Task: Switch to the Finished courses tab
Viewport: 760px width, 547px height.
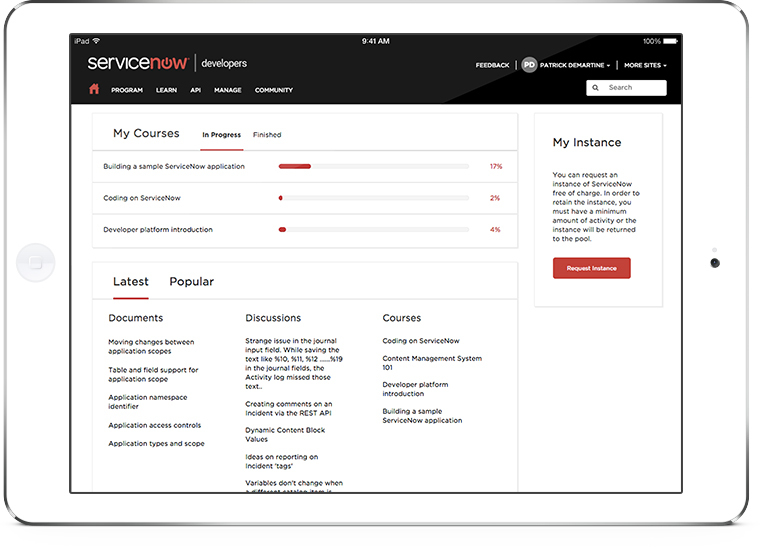Action: click(x=267, y=135)
